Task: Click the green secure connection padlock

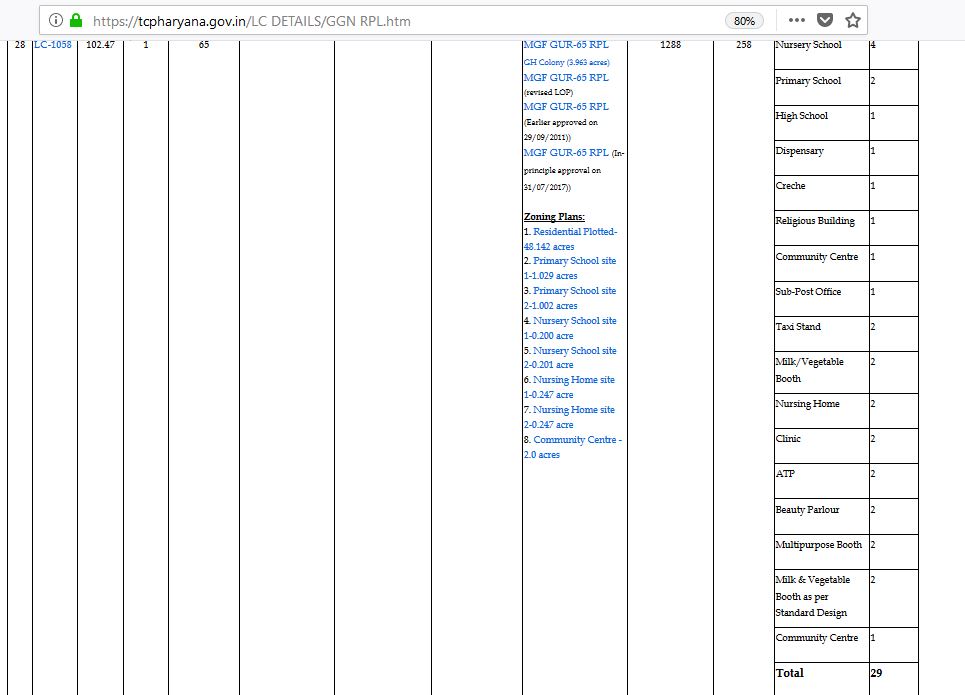Action: pos(76,20)
